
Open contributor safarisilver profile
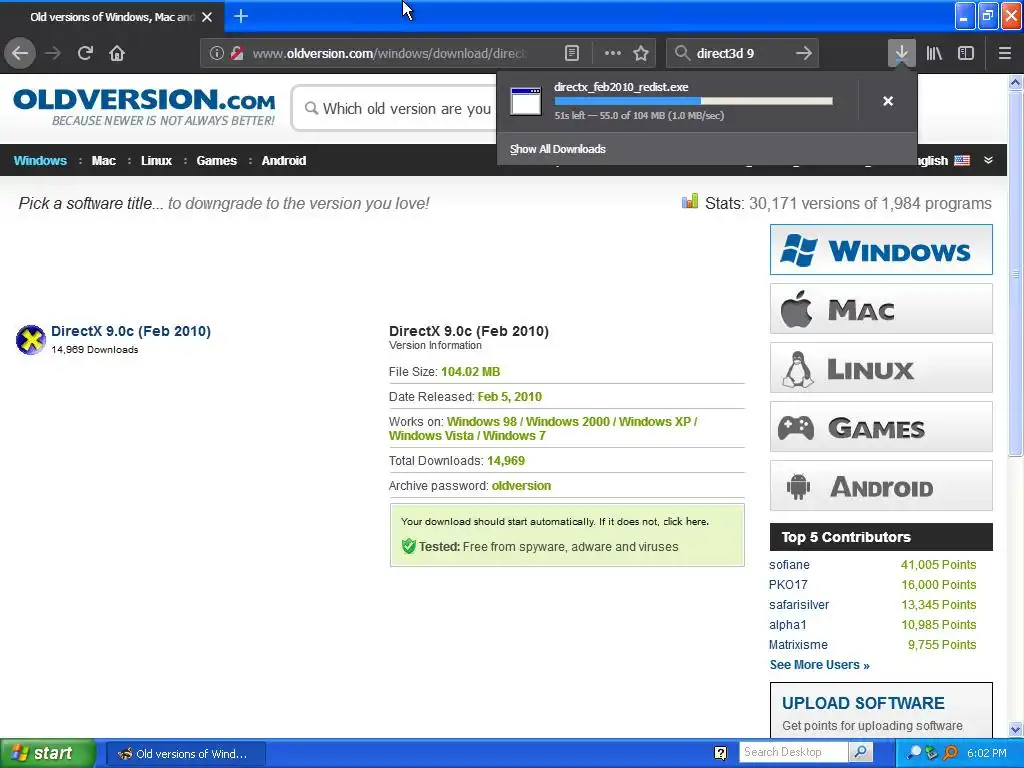(x=799, y=605)
